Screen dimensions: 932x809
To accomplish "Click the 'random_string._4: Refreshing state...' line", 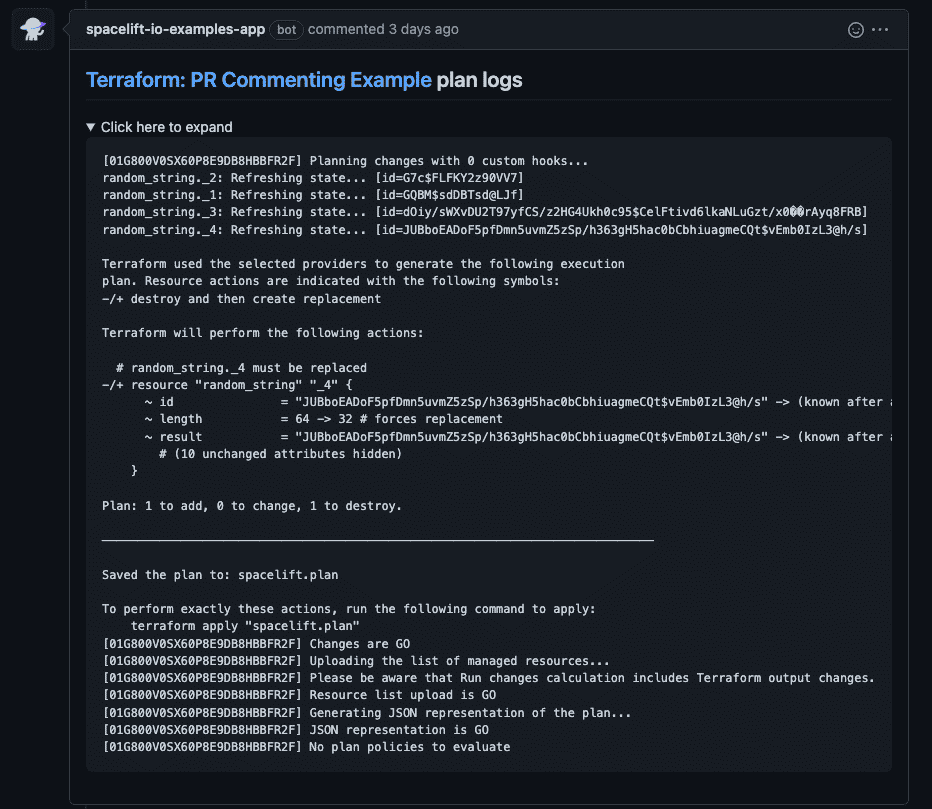I will 485,229.
